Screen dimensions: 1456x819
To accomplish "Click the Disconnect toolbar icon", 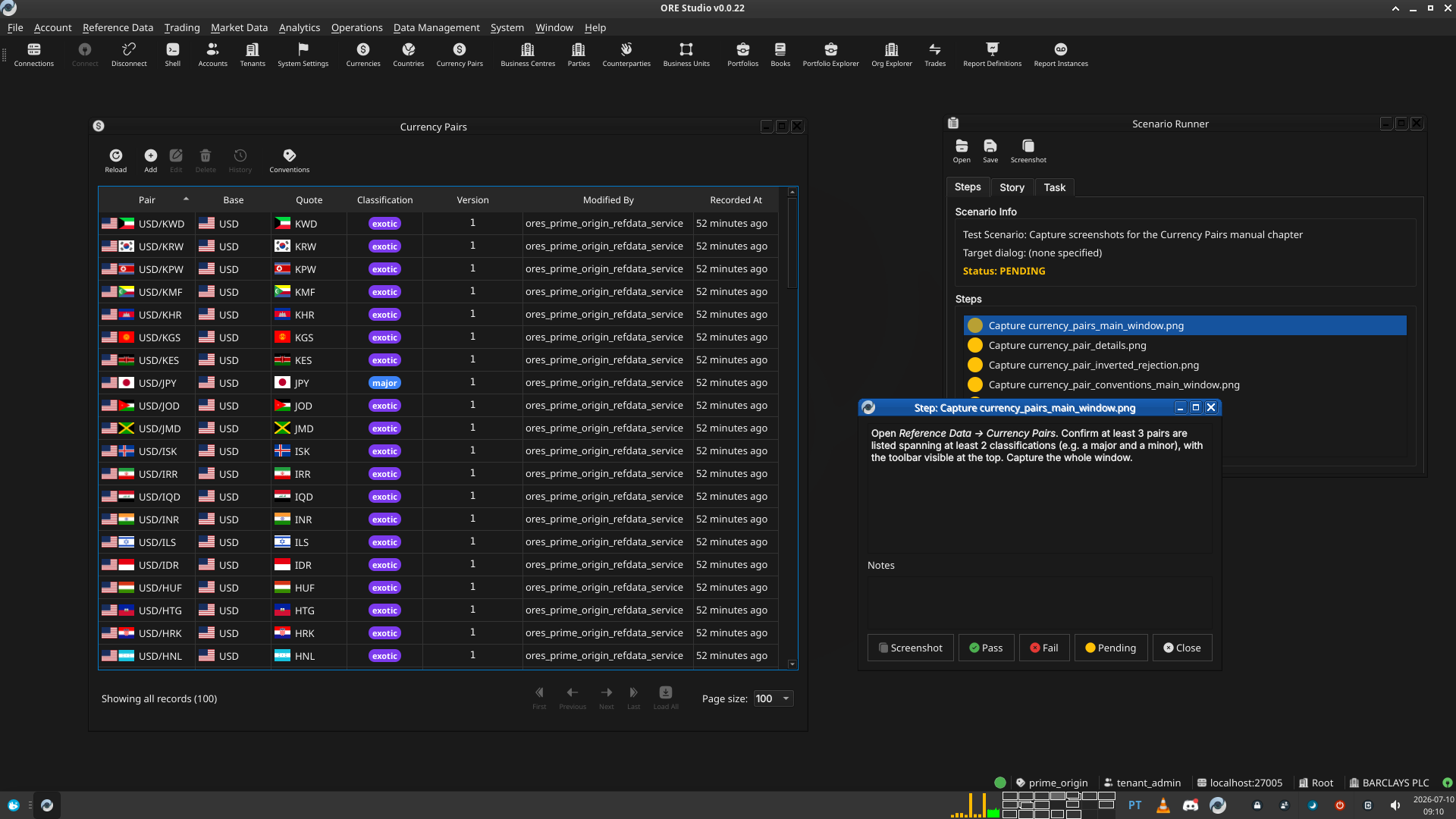I will [129, 55].
